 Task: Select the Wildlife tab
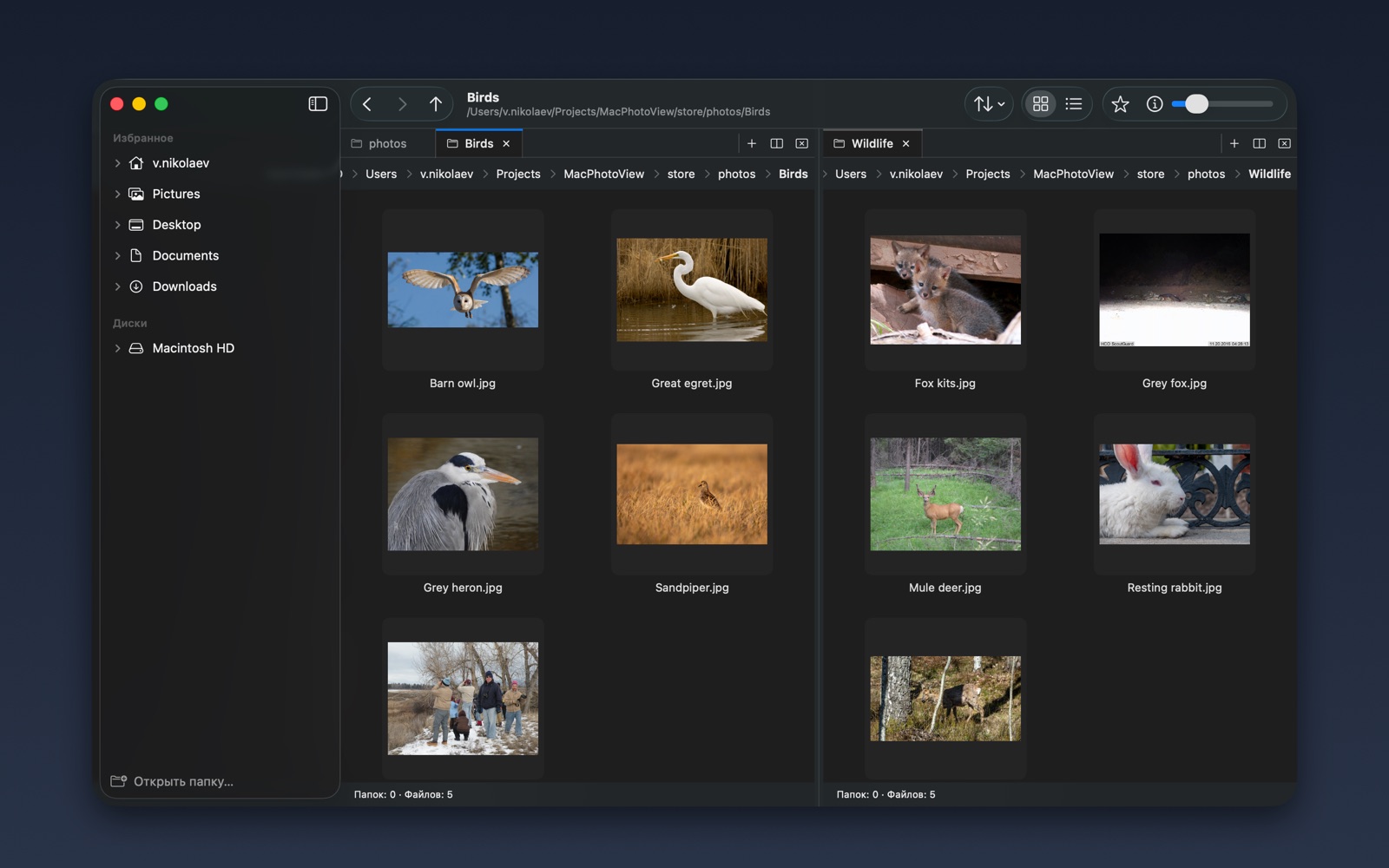[872, 143]
